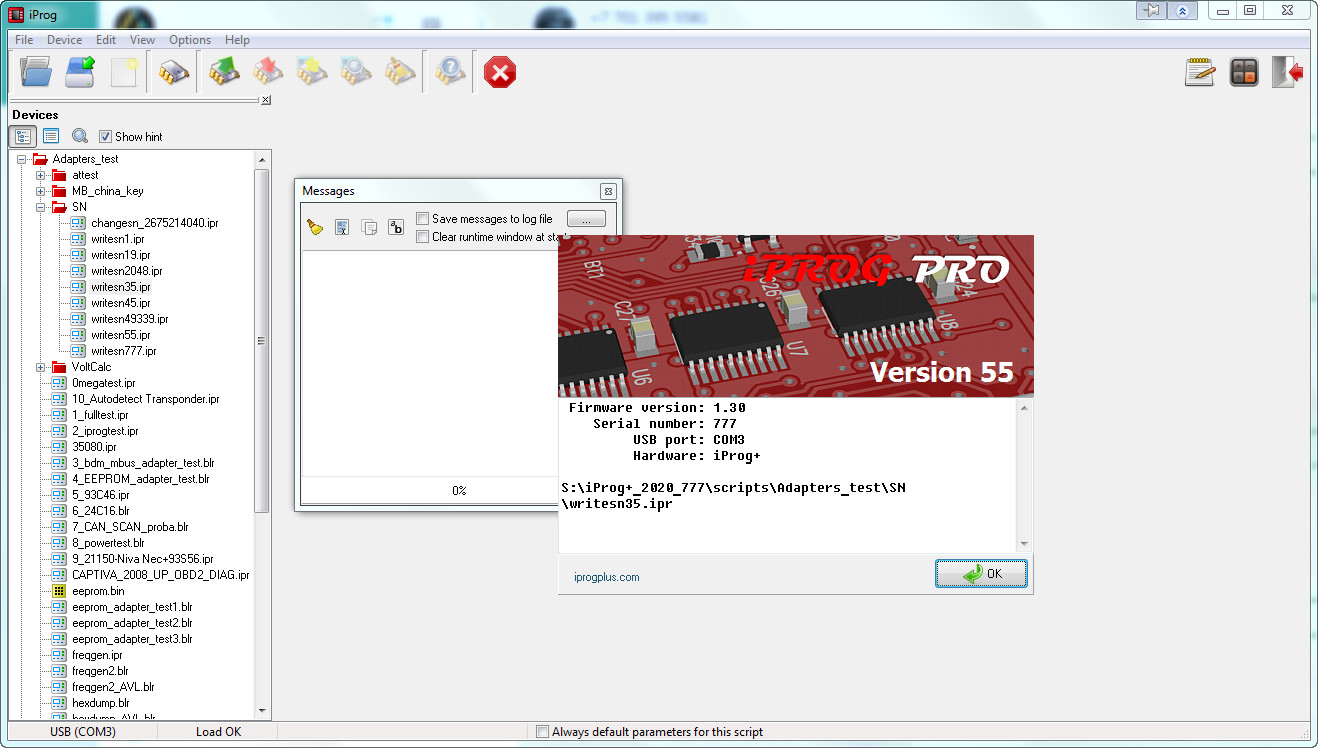The height and width of the screenshot is (748, 1318).
Task: Select 10_Autodetect Transponder.ipr
Action: click(x=146, y=399)
